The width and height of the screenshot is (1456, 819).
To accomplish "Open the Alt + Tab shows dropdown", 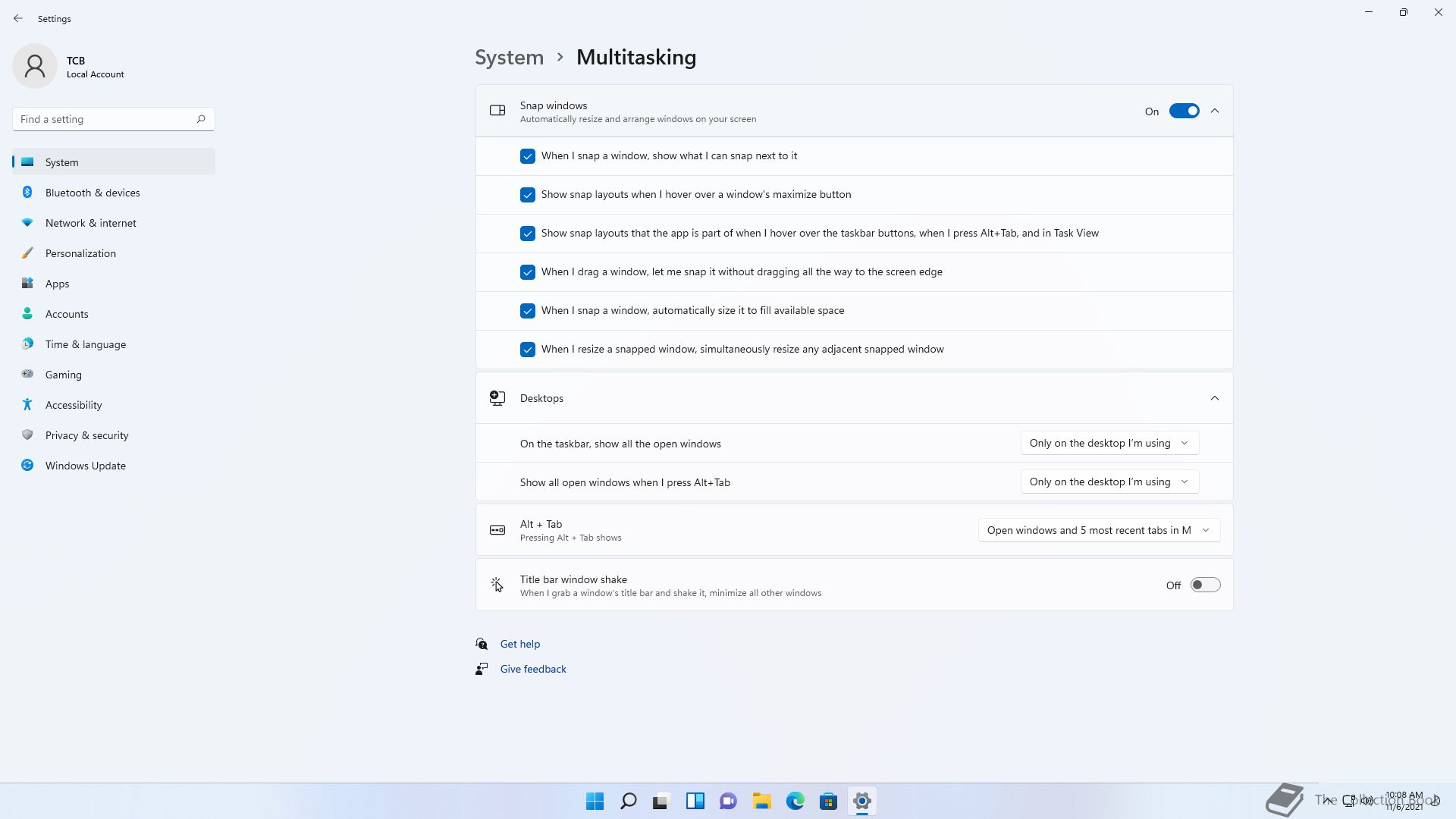I will pyautogui.click(x=1098, y=530).
